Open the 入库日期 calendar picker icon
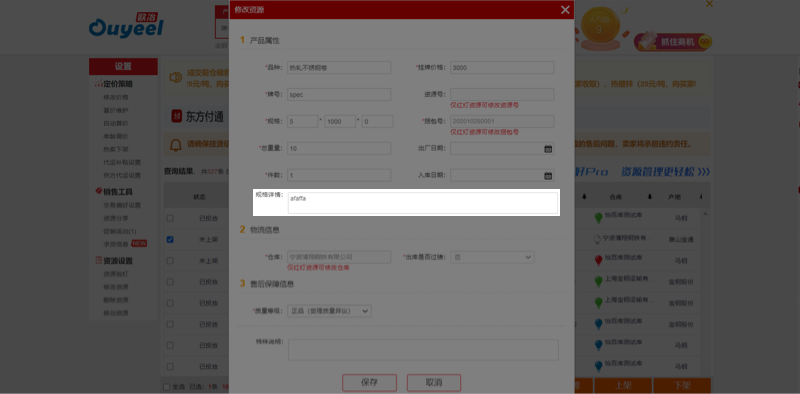This screenshot has width=800, height=394. point(548,176)
